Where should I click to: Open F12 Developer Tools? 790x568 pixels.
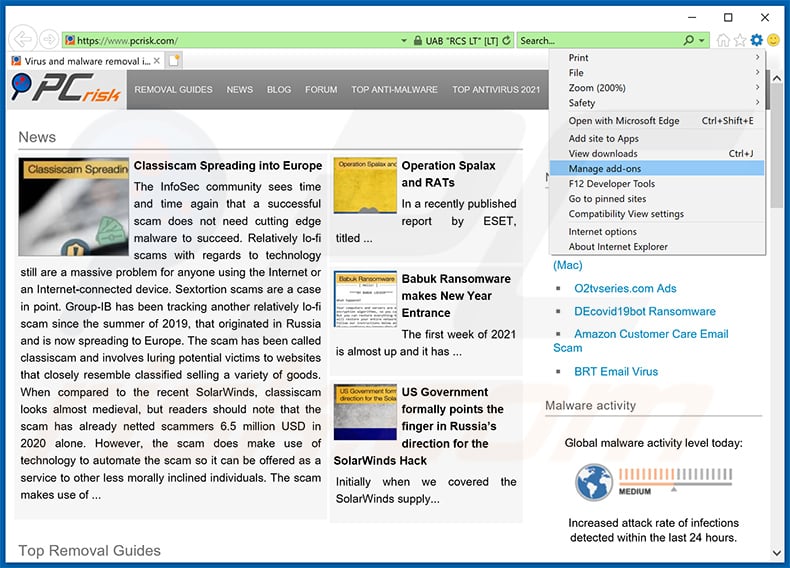657,184
